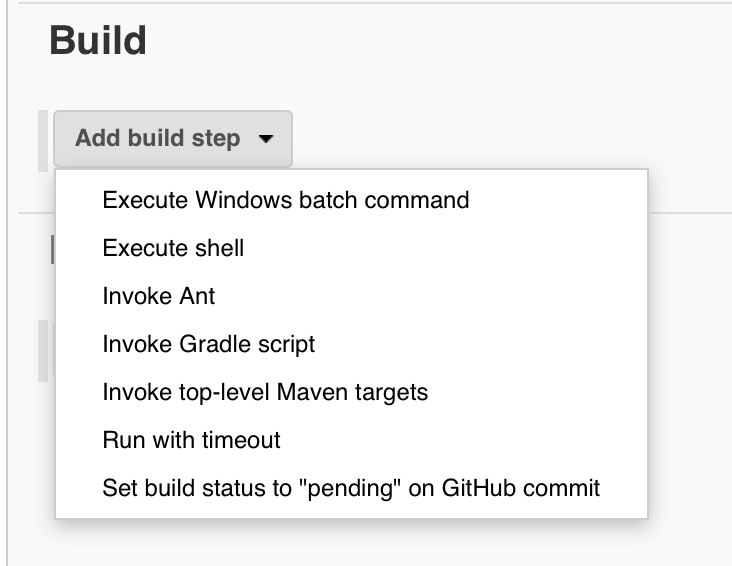Click the black caret next to Add build step
Screen dimensions: 732x566
point(265,139)
